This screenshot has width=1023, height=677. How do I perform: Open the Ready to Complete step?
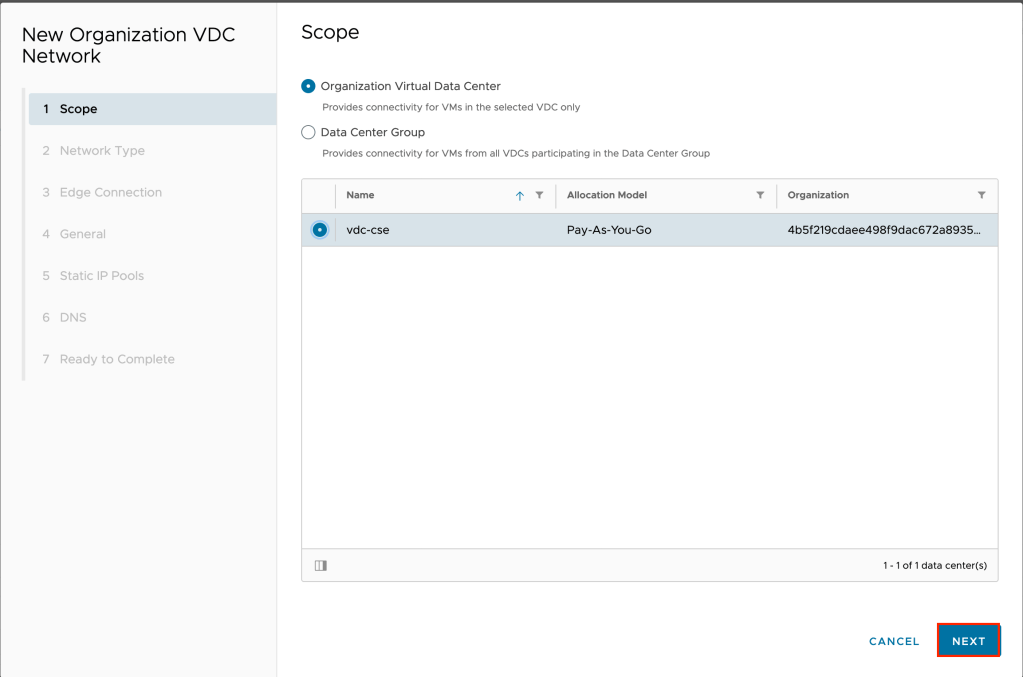pos(117,359)
